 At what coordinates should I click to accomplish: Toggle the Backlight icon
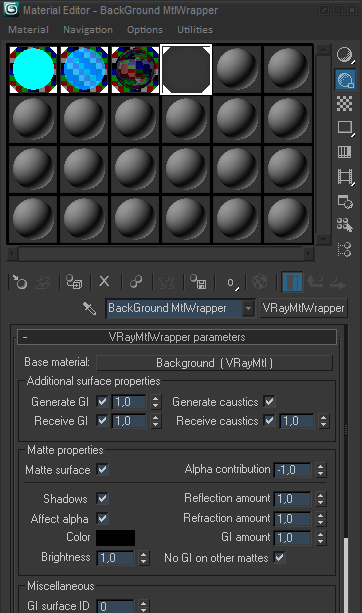pos(345,79)
